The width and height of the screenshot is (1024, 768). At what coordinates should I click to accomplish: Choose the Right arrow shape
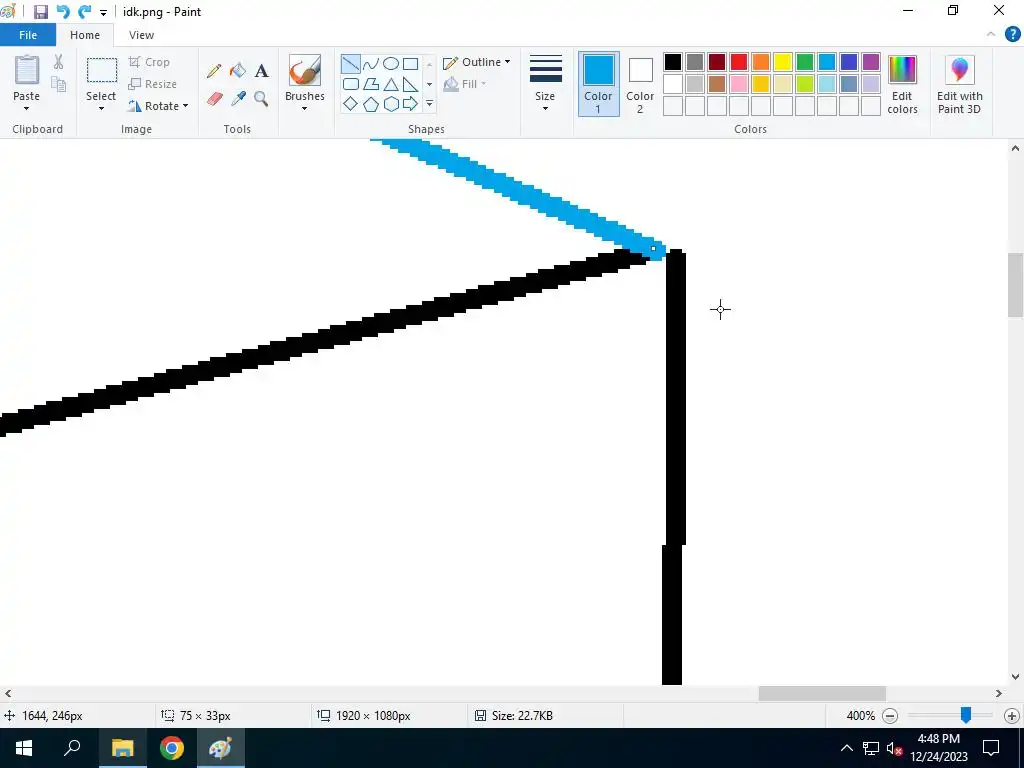pyautogui.click(x=410, y=104)
